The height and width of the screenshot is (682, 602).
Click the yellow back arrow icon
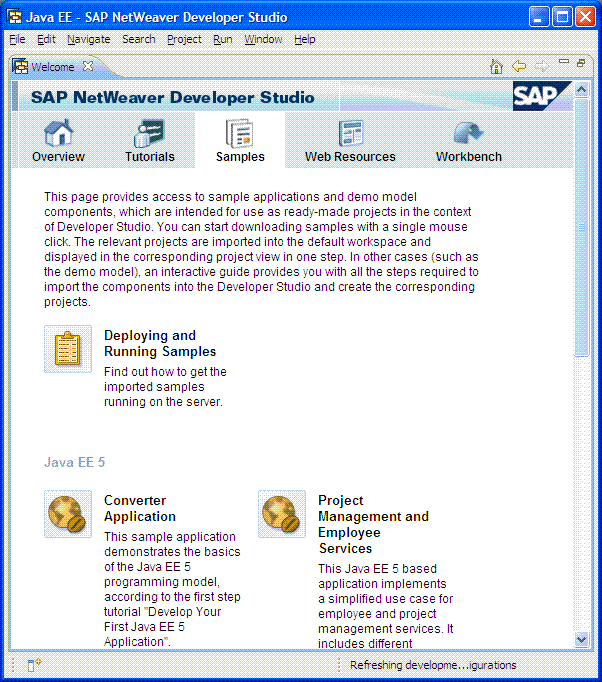click(x=519, y=66)
